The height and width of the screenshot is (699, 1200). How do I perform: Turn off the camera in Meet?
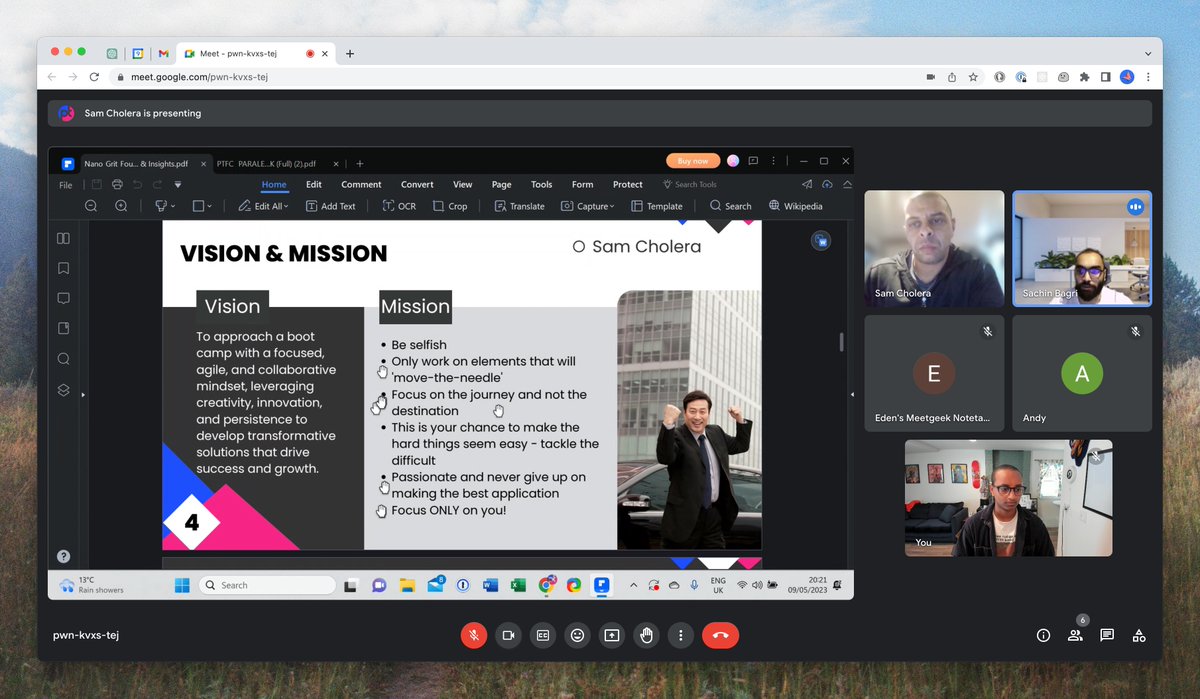point(508,635)
